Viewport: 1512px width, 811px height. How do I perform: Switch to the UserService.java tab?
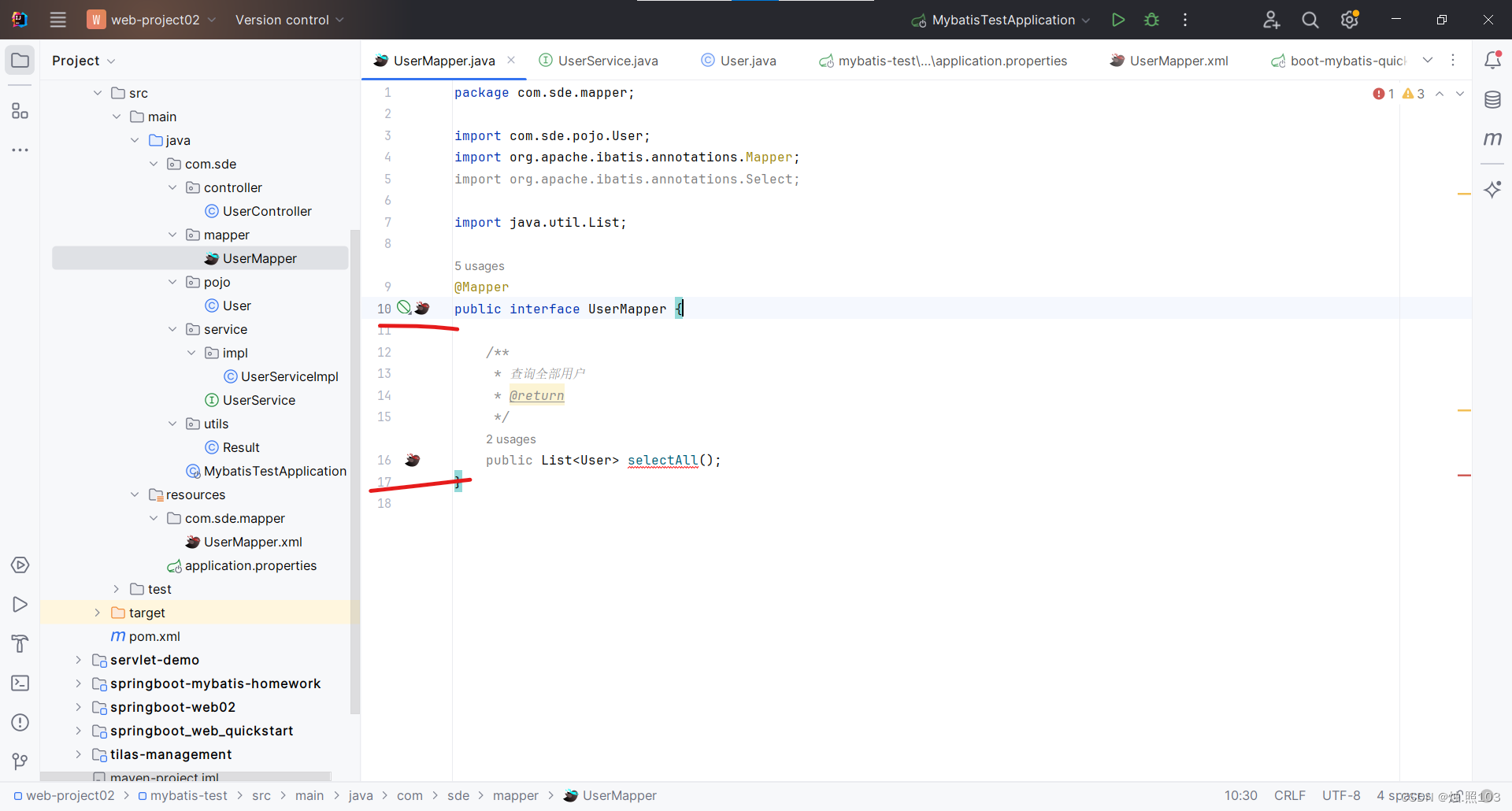pyautogui.click(x=598, y=61)
